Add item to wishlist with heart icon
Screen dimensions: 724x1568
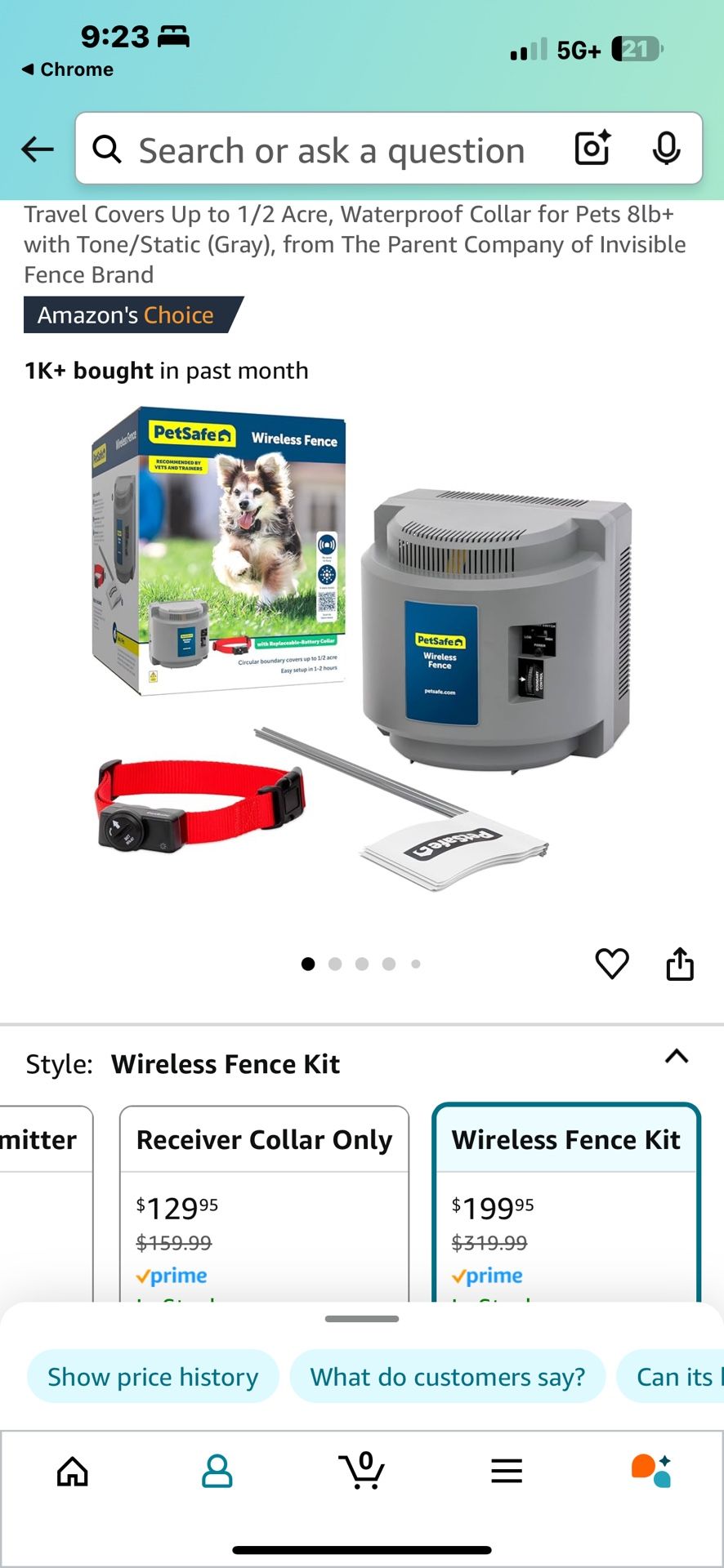click(612, 964)
